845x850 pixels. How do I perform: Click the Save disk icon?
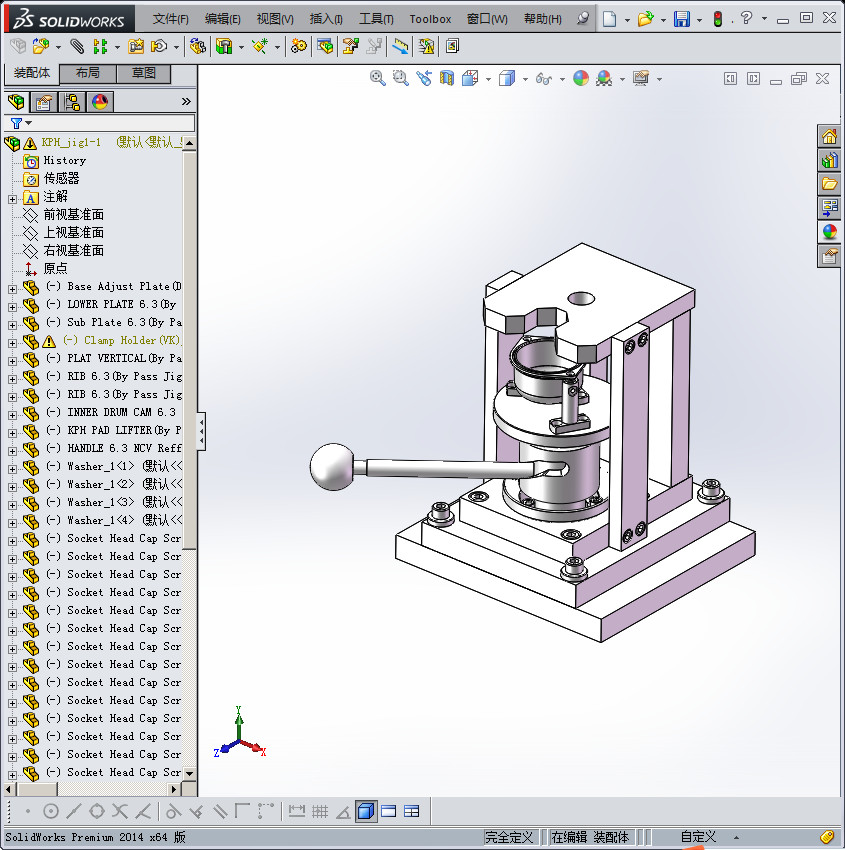681,20
